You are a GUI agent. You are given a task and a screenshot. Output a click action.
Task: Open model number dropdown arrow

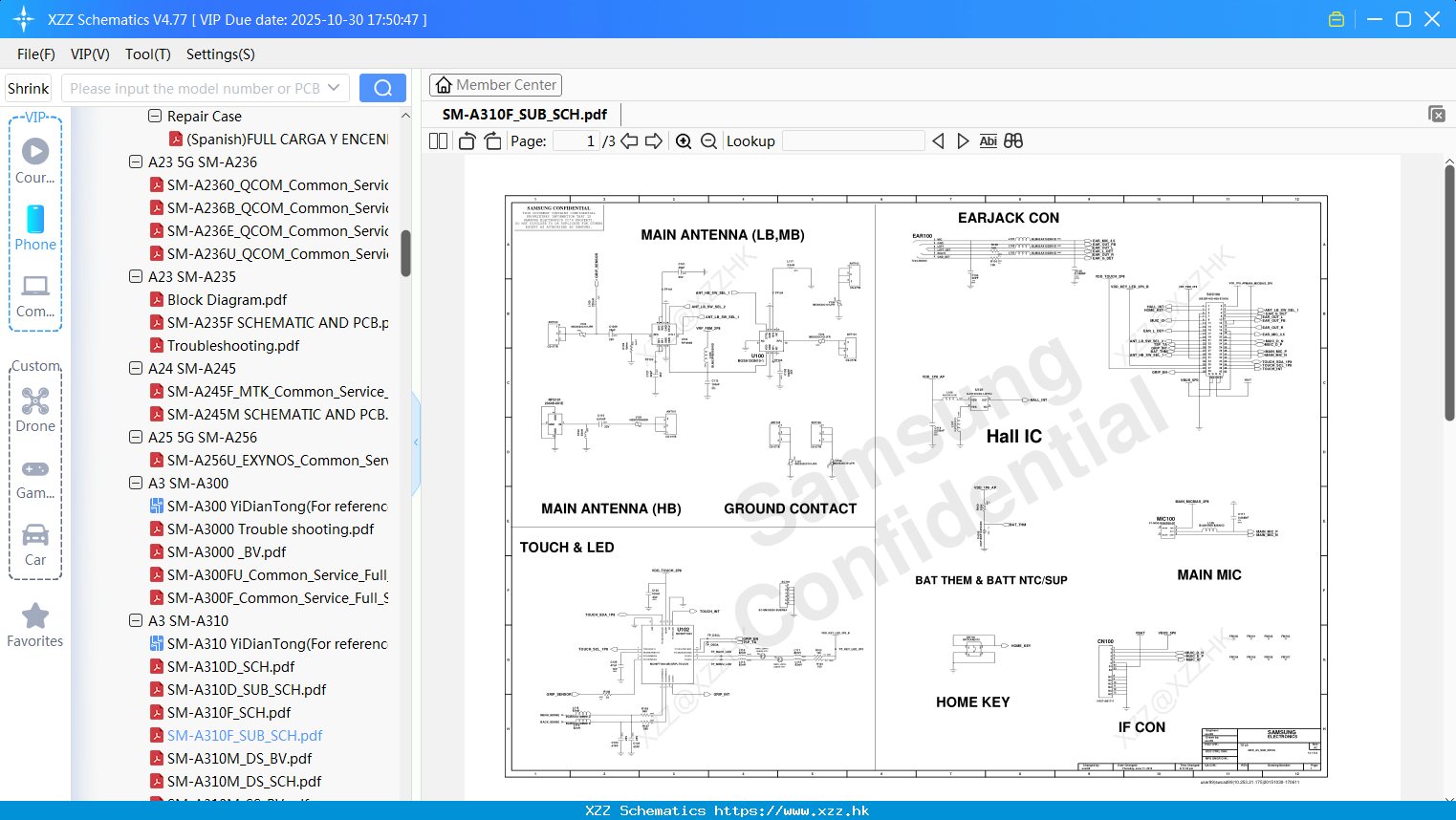pyautogui.click(x=334, y=88)
